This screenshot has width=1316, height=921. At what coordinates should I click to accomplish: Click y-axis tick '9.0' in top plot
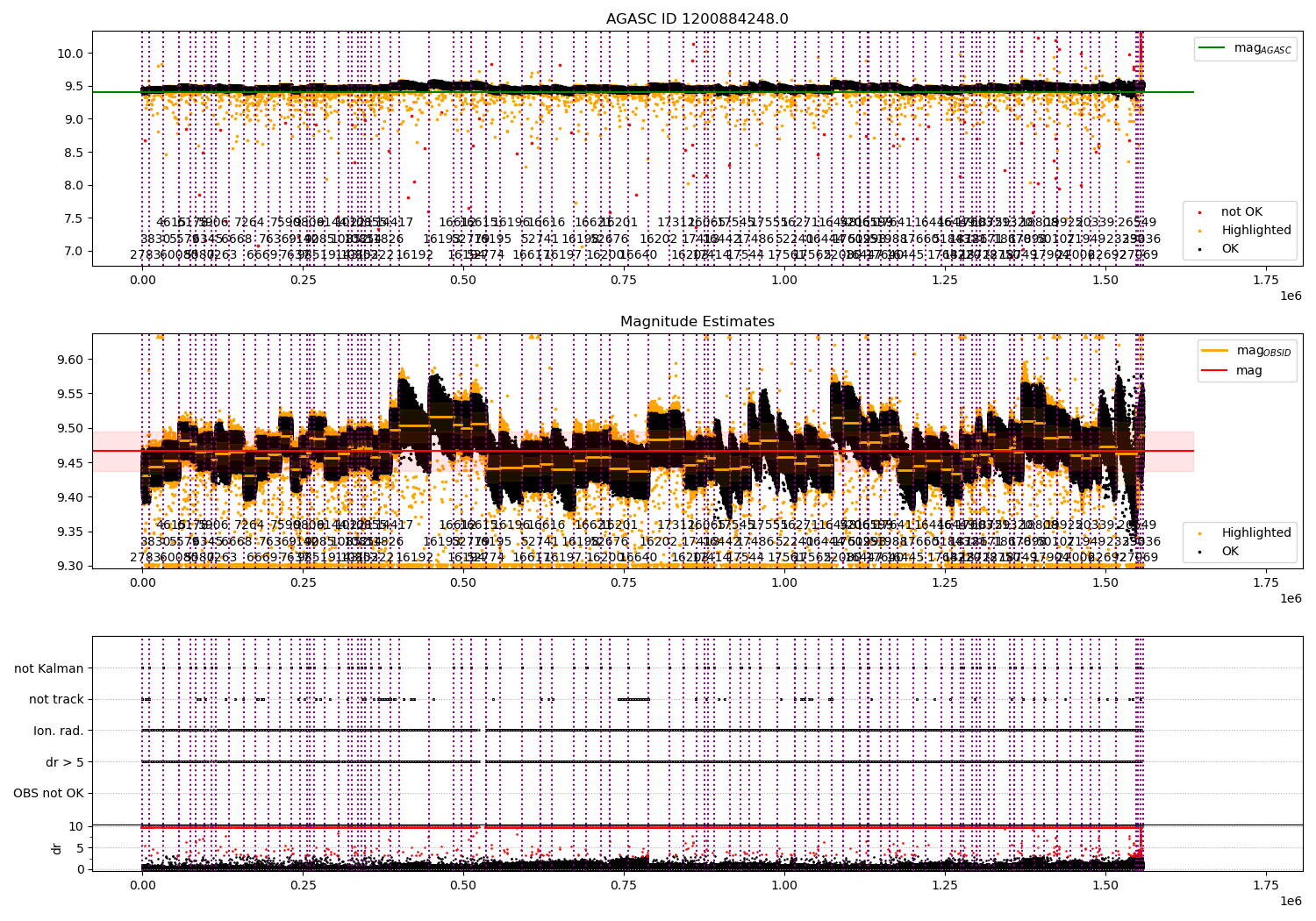coord(74,119)
